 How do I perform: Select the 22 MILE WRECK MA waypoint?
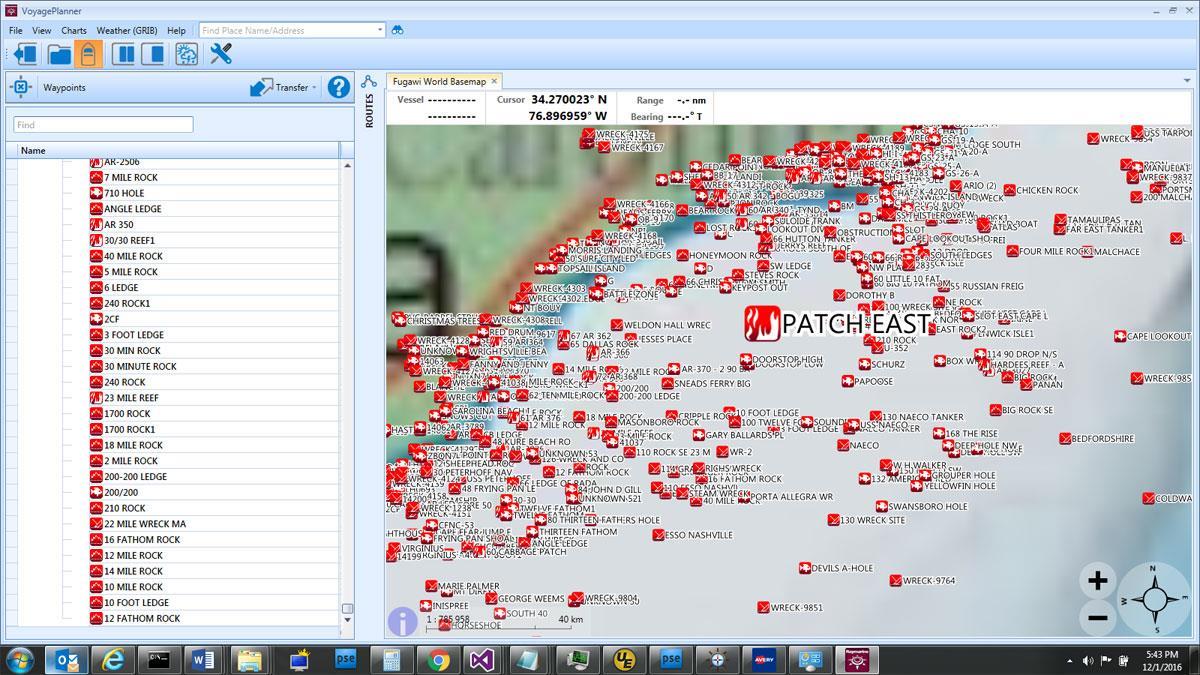144,524
